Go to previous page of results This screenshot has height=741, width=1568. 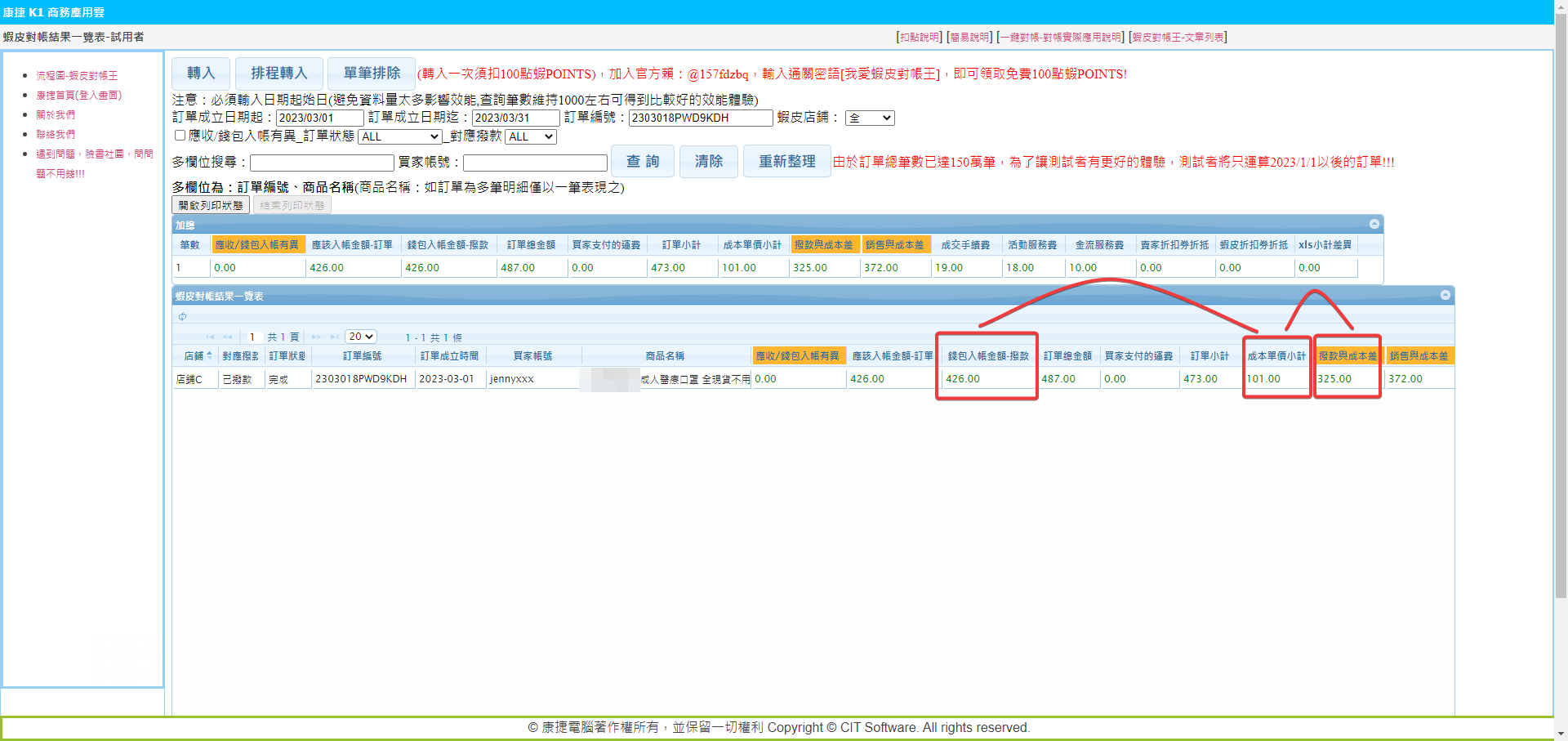click(x=228, y=337)
